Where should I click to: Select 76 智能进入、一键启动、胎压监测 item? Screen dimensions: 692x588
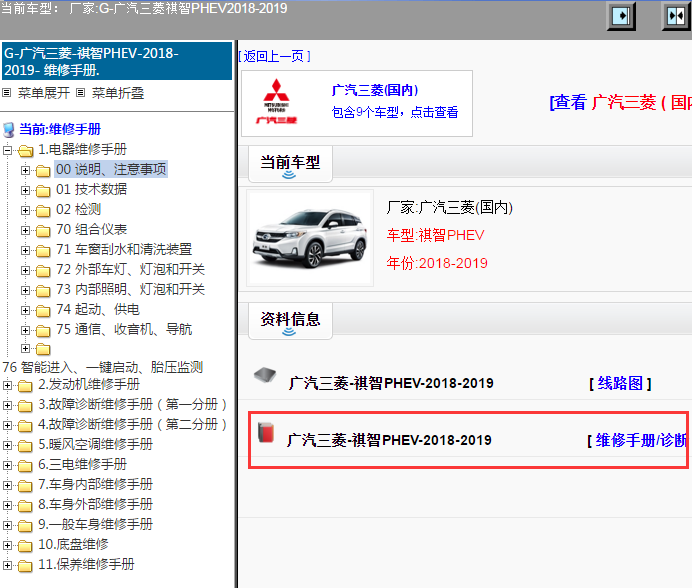tap(103, 367)
